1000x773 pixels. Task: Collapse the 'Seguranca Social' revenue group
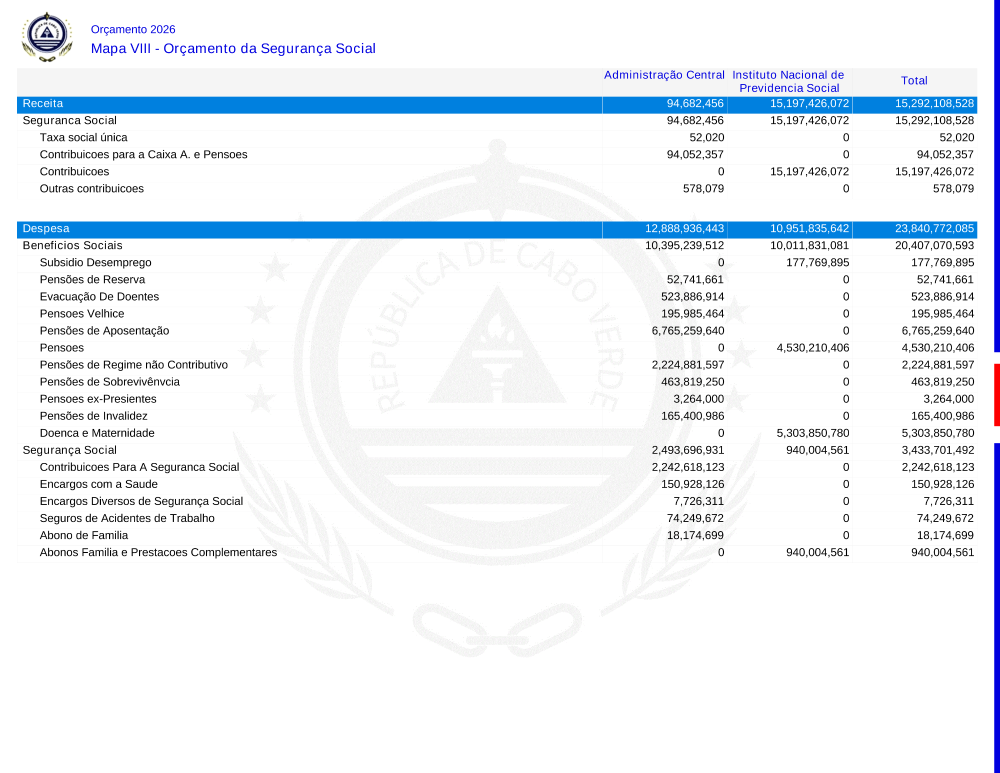tap(70, 121)
